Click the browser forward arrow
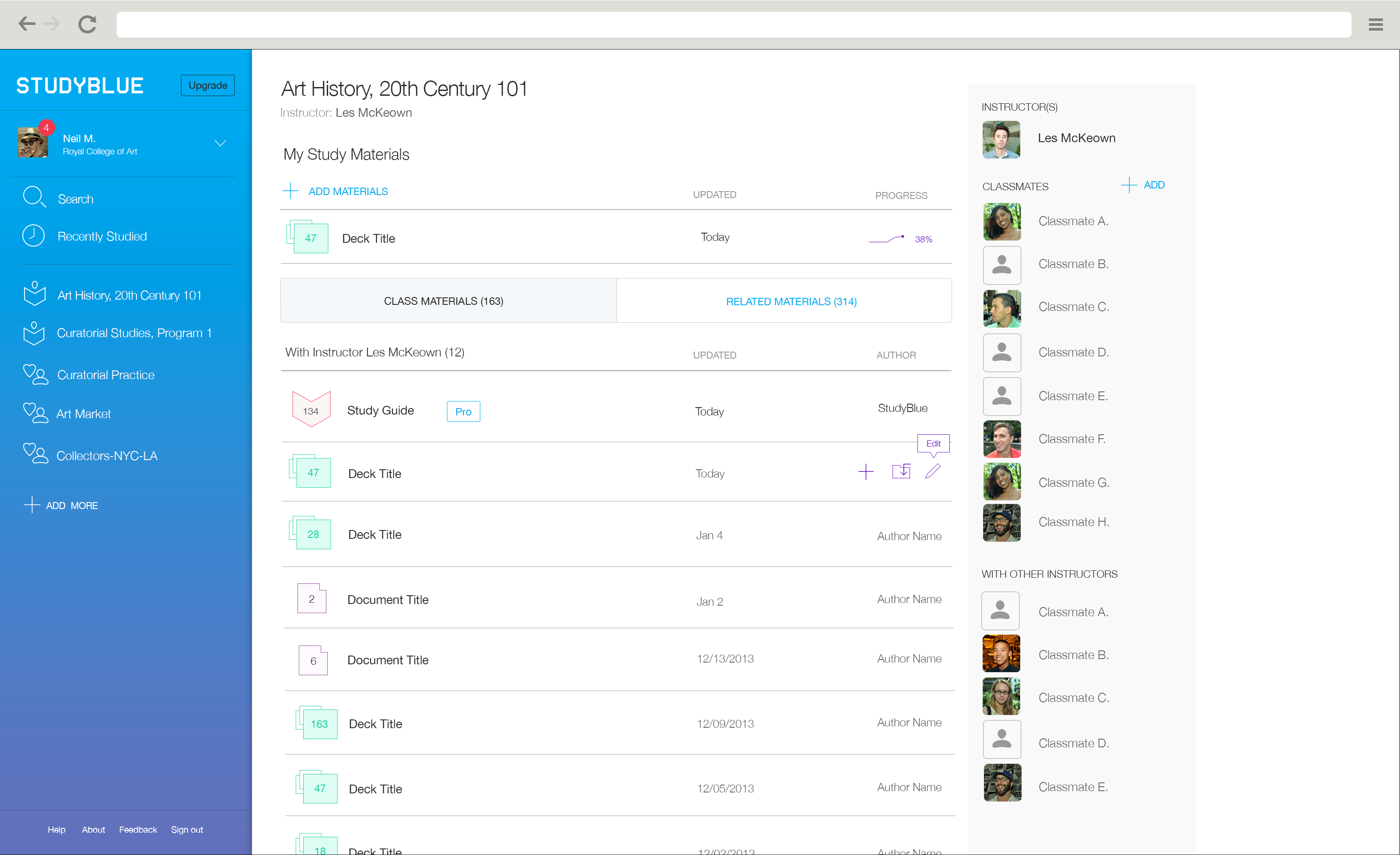 [51, 24]
